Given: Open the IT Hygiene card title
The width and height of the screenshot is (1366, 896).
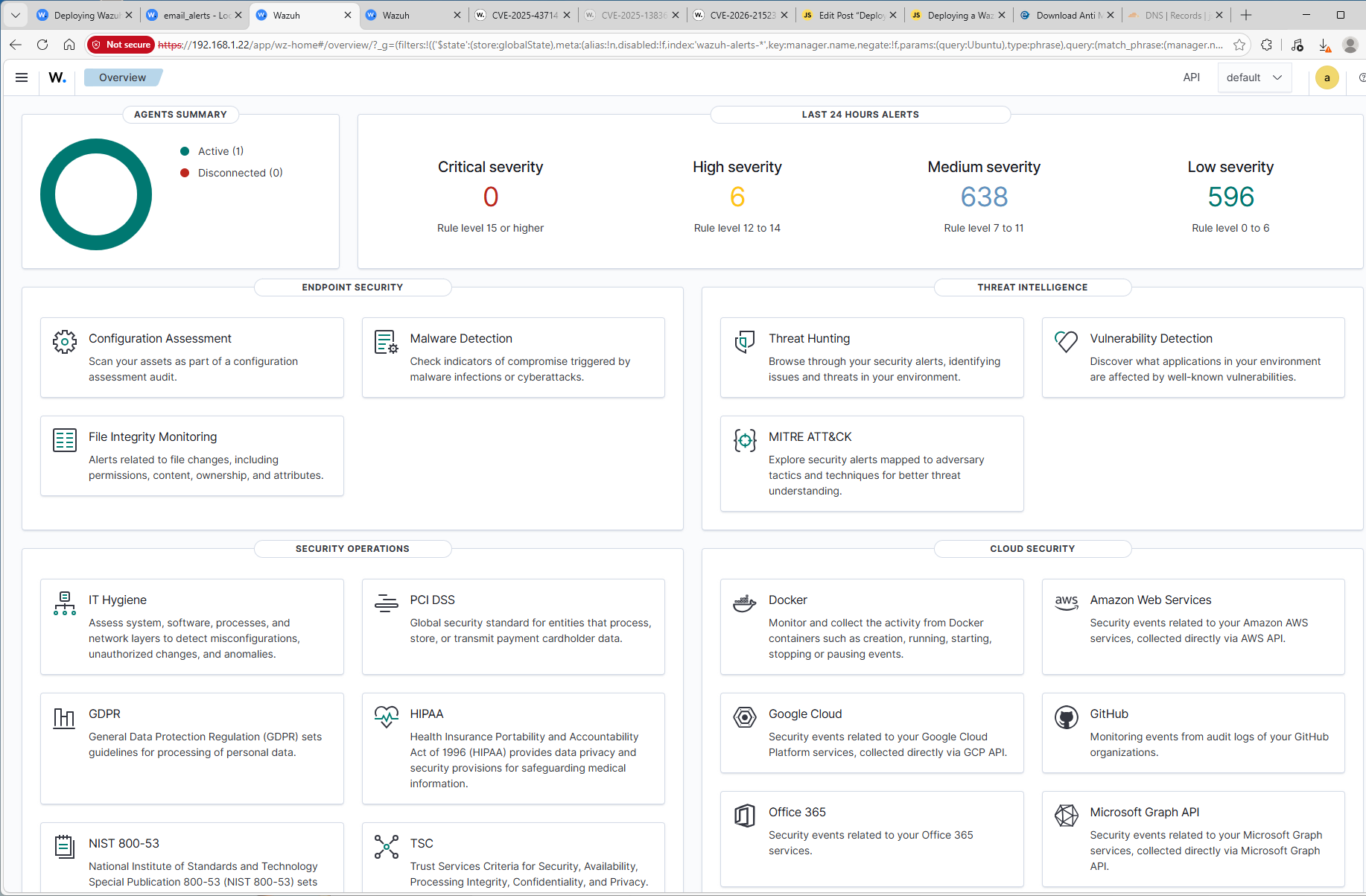Looking at the screenshot, I should pos(118,600).
